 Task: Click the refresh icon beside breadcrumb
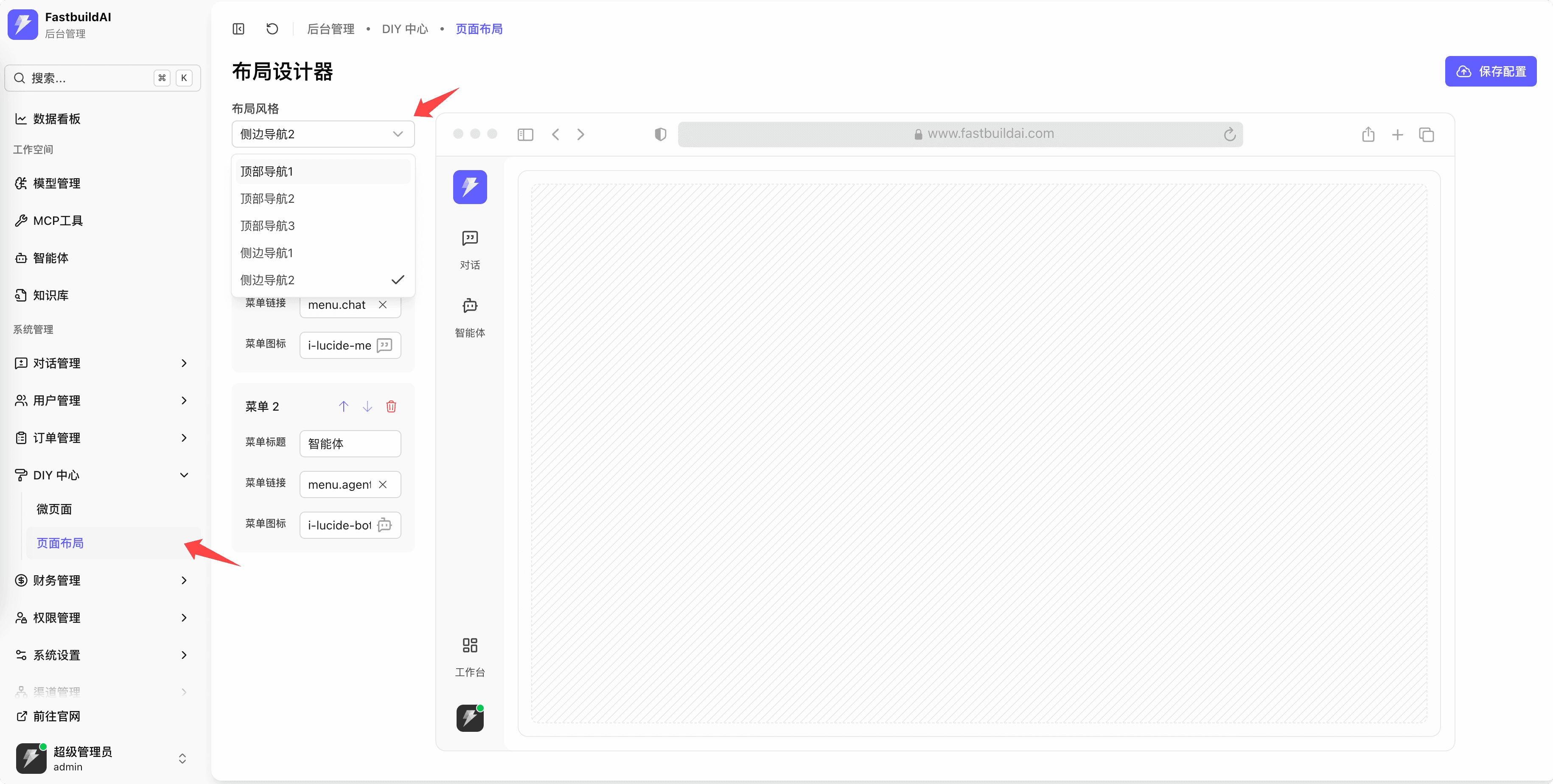[272, 29]
